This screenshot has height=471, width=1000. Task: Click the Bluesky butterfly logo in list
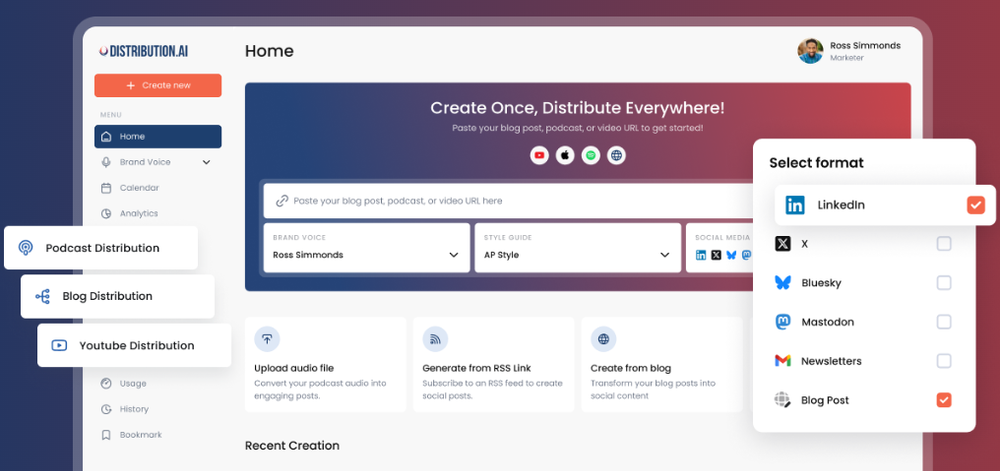[x=783, y=283]
